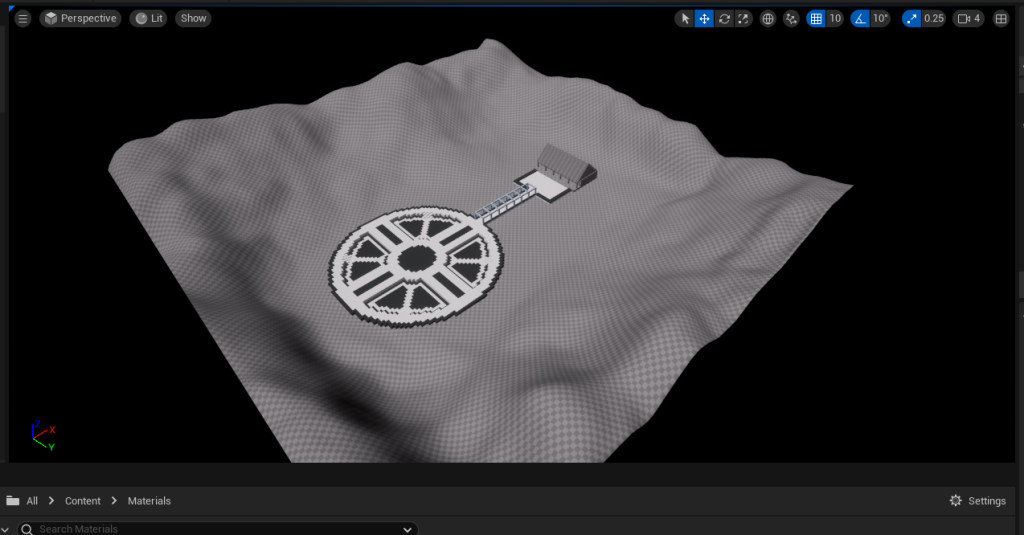Open the Perspective view mode menu

80,18
